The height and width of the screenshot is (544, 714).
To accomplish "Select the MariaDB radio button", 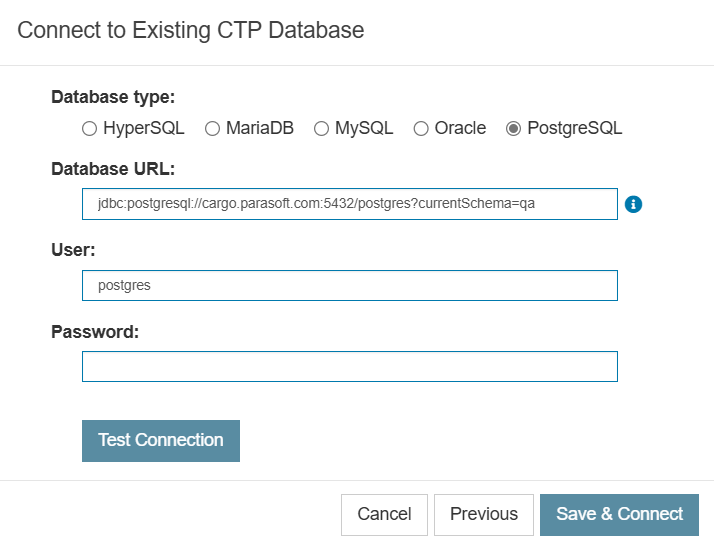I will pyautogui.click(x=212, y=129).
